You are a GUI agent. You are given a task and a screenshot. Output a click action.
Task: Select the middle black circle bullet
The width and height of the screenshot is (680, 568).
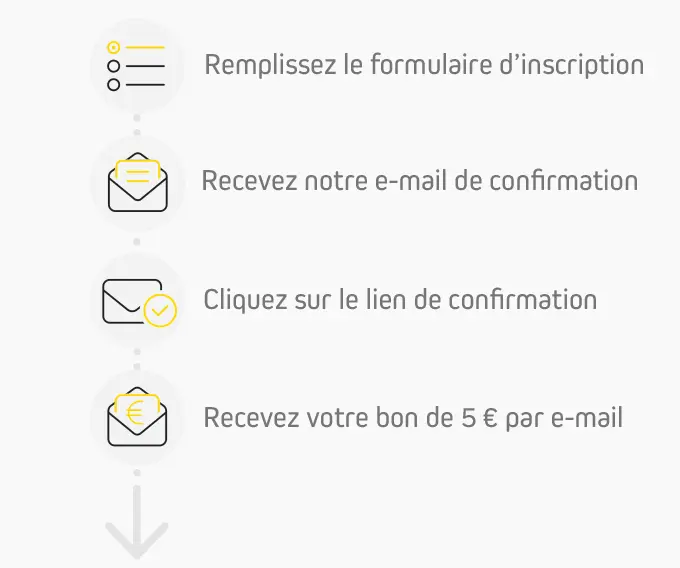pyautogui.click(x=114, y=66)
